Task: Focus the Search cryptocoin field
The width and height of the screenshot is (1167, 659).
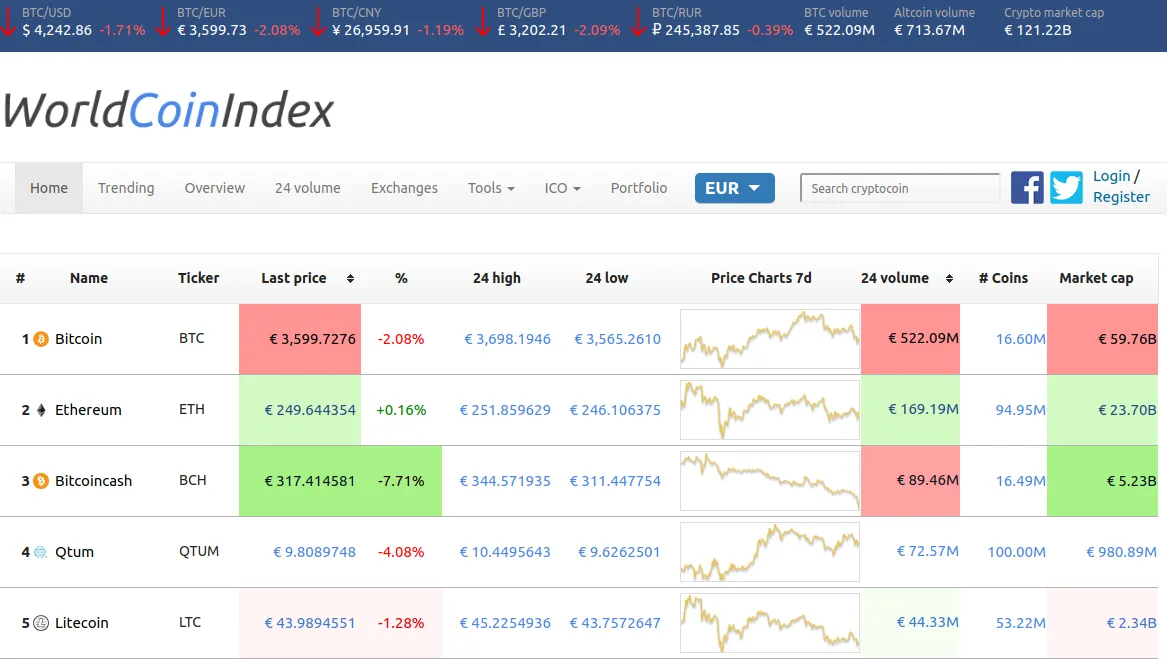Action: [900, 188]
